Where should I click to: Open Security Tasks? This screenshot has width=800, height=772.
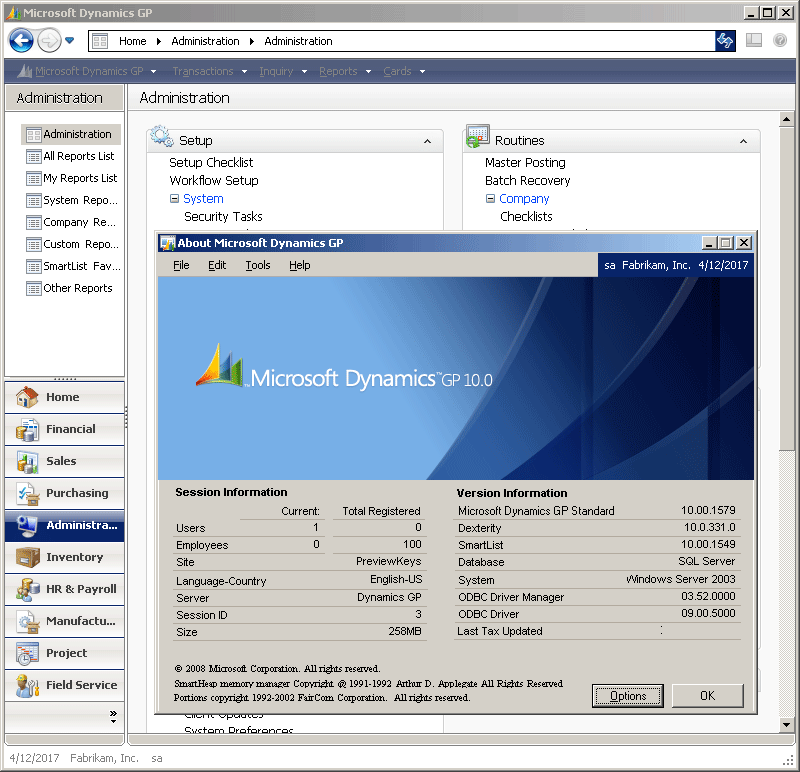(223, 217)
